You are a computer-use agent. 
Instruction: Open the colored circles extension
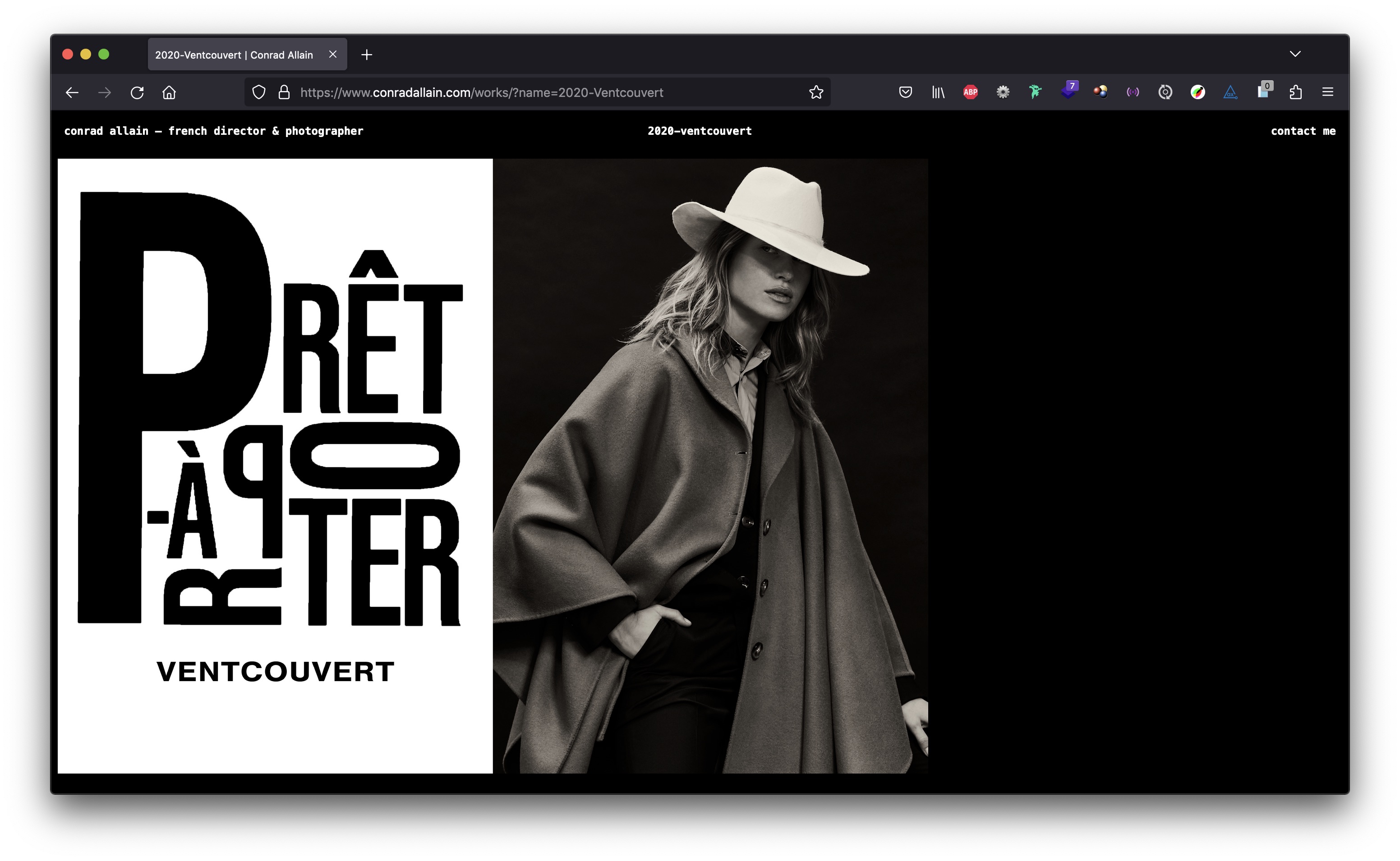click(1101, 92)
